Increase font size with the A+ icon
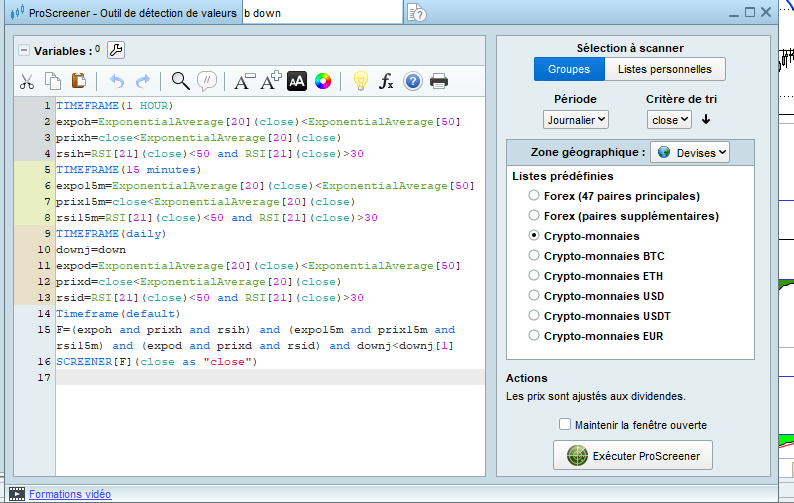 [x=271, y=81]
